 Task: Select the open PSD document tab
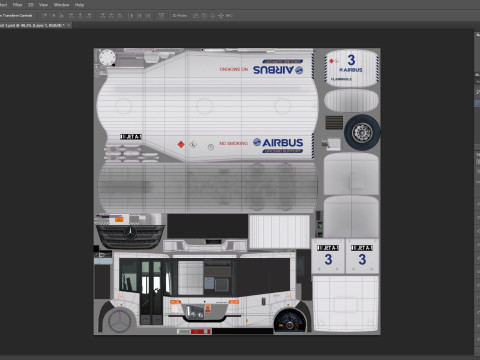(32, 25)
